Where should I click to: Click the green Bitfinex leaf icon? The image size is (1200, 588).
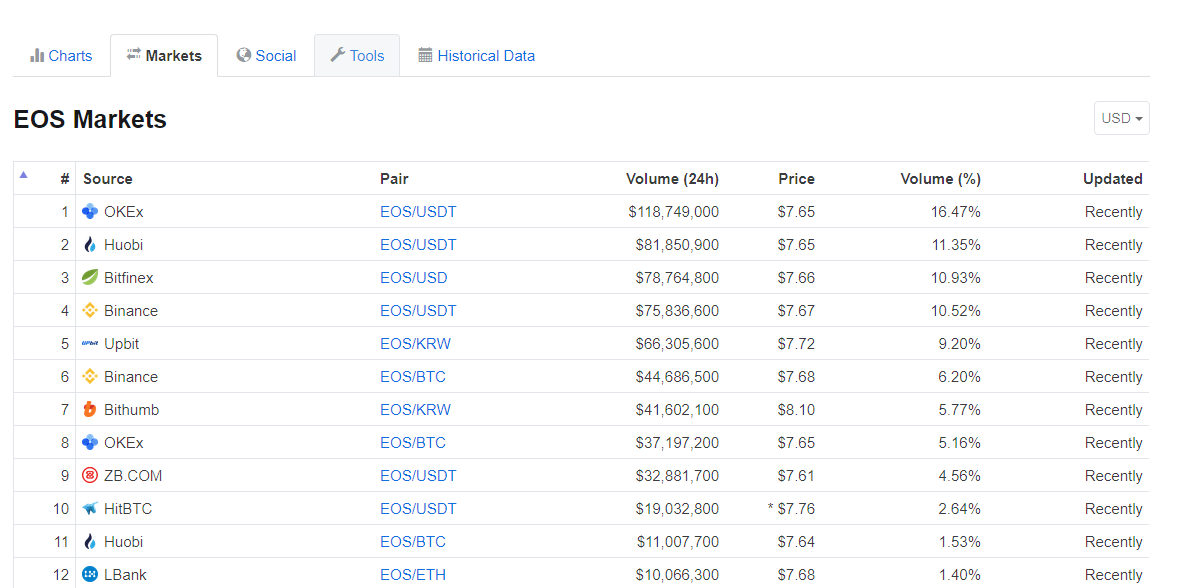tap(90, 278)
